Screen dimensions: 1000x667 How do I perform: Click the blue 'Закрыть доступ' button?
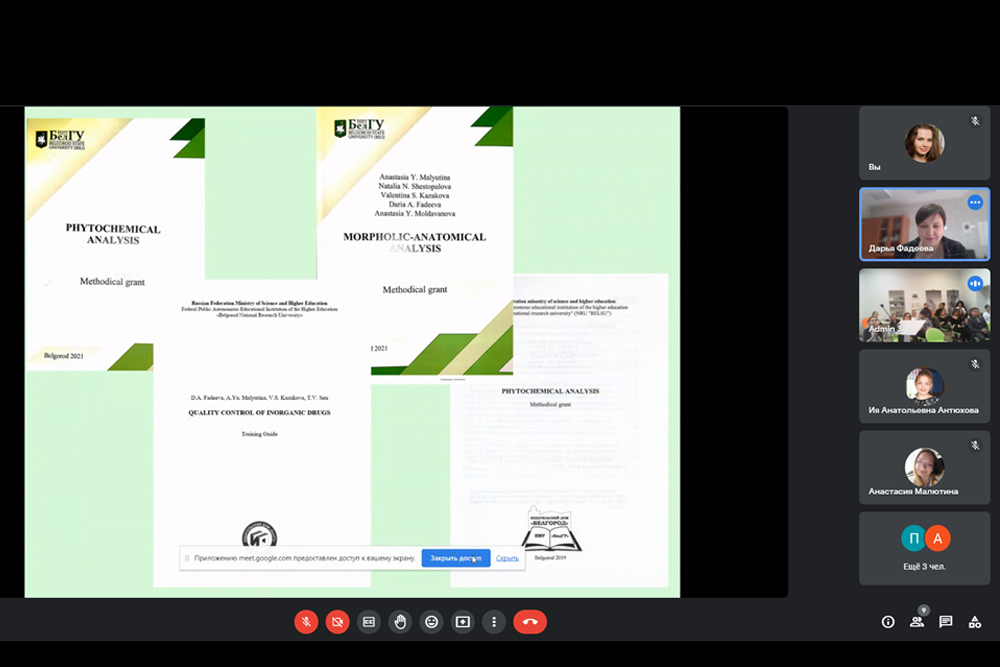pyautogui.click(x=455, y=558)
